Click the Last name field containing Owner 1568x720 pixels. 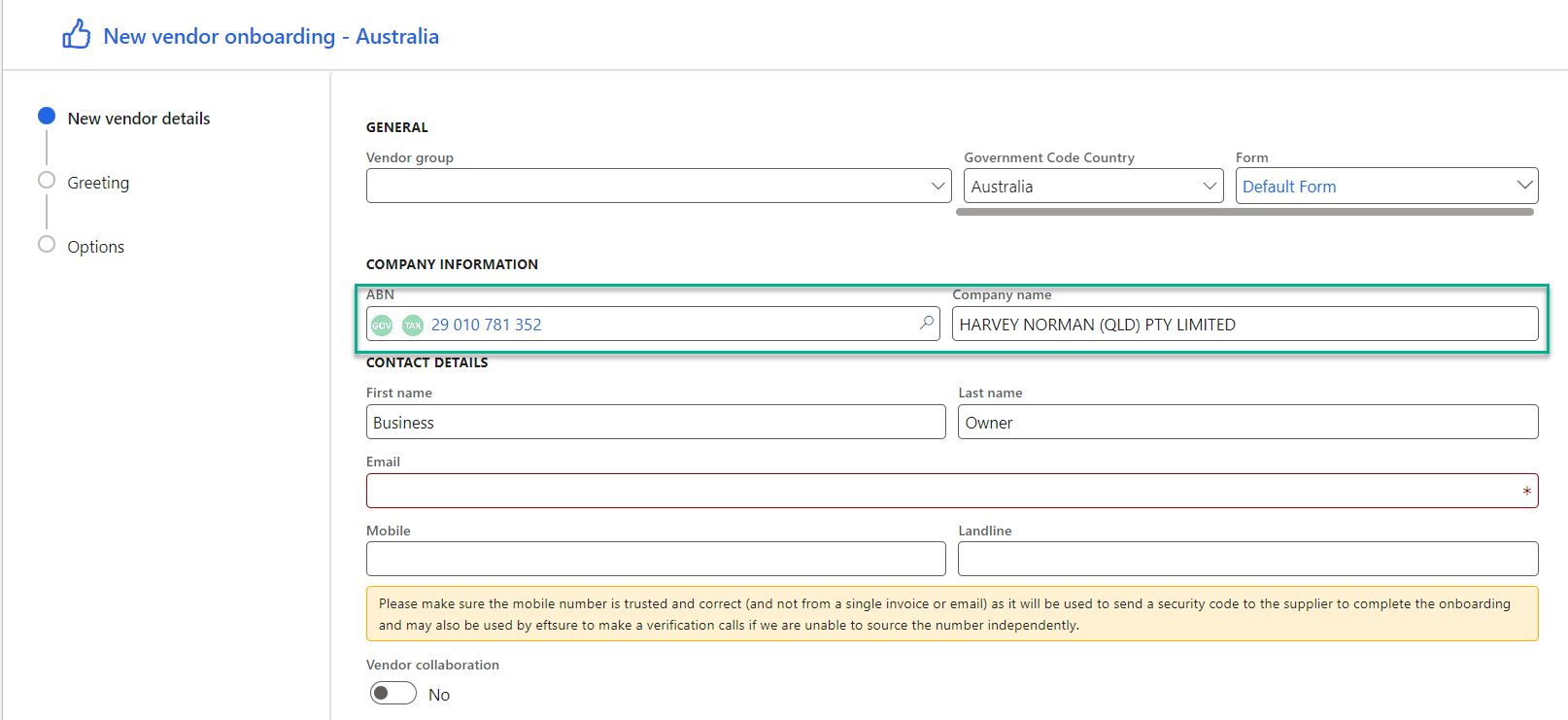click(1247, 422)
